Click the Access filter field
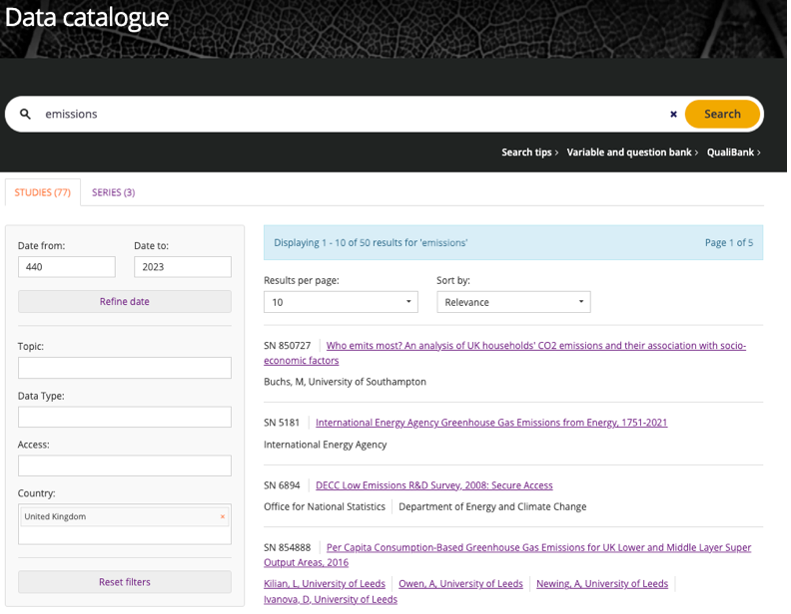Viewport: 791px width, 614px height. pos(125,466)
